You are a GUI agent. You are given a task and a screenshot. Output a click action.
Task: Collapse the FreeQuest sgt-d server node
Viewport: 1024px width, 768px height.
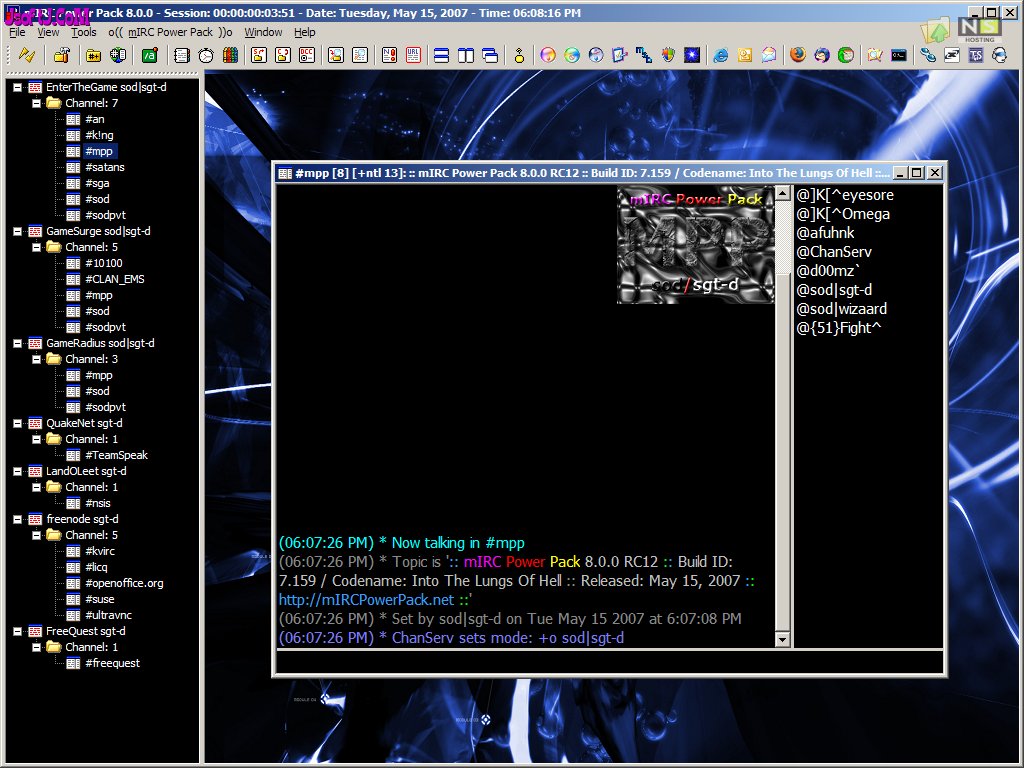coord(18,631)
